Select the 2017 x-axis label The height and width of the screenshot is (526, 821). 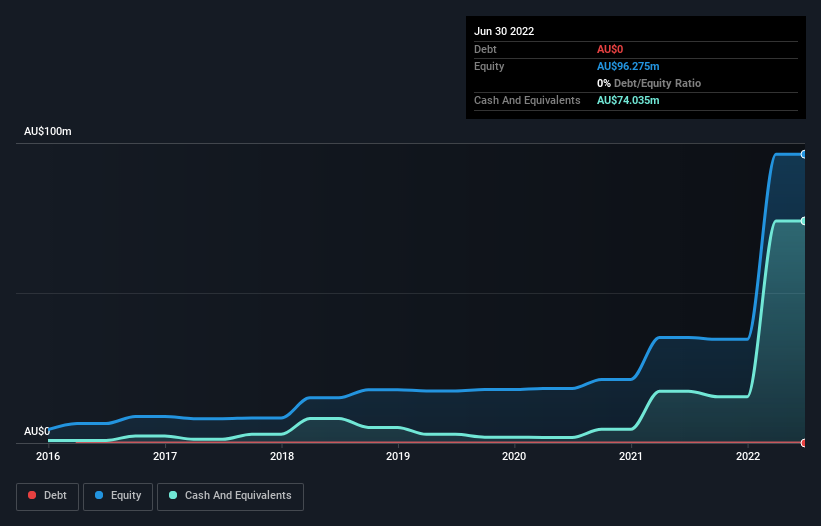click(x=165, y=456)
